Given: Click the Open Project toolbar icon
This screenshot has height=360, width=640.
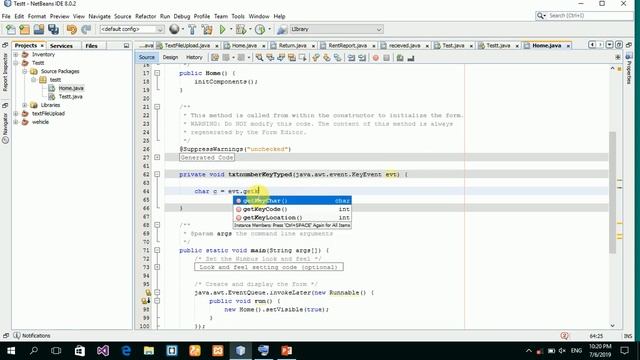Looking at the screenshot, I should pos(39,29).
